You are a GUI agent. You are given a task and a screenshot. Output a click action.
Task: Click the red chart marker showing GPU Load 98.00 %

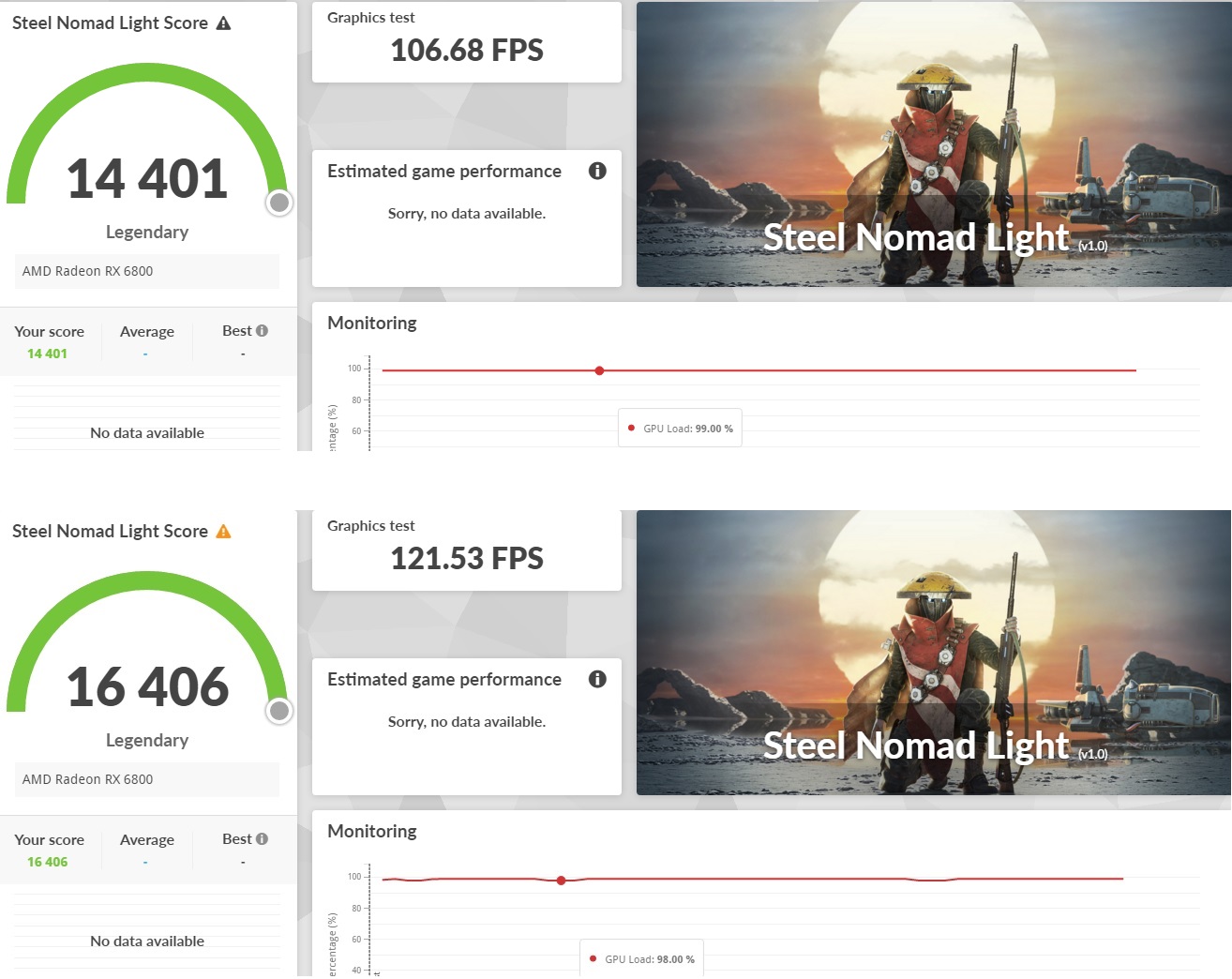pyautogui.click(x=561, y=881)
